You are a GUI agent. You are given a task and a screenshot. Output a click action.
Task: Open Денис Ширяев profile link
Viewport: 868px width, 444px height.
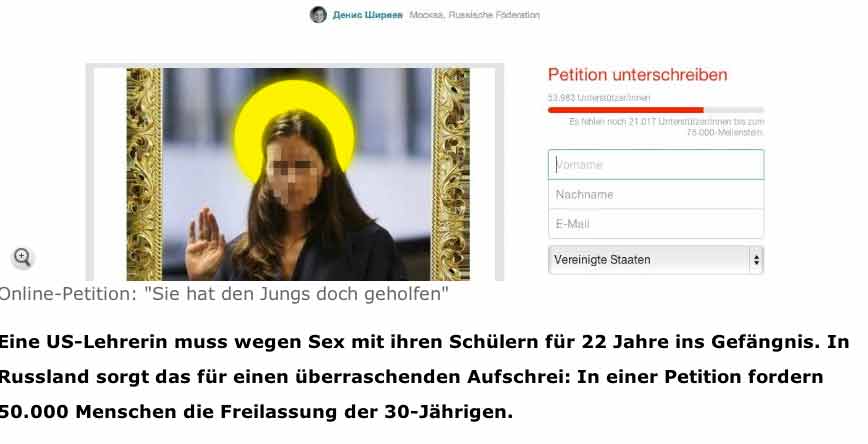click(x=368, y=15)
